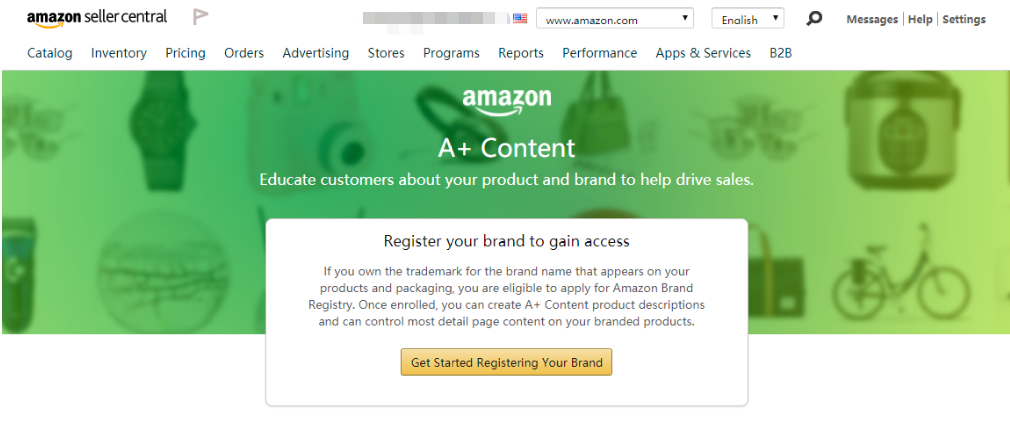Open the Messages link
The width and height of the screenshot is (1010, 434).
pyautogui.click(x=872, y=19)
